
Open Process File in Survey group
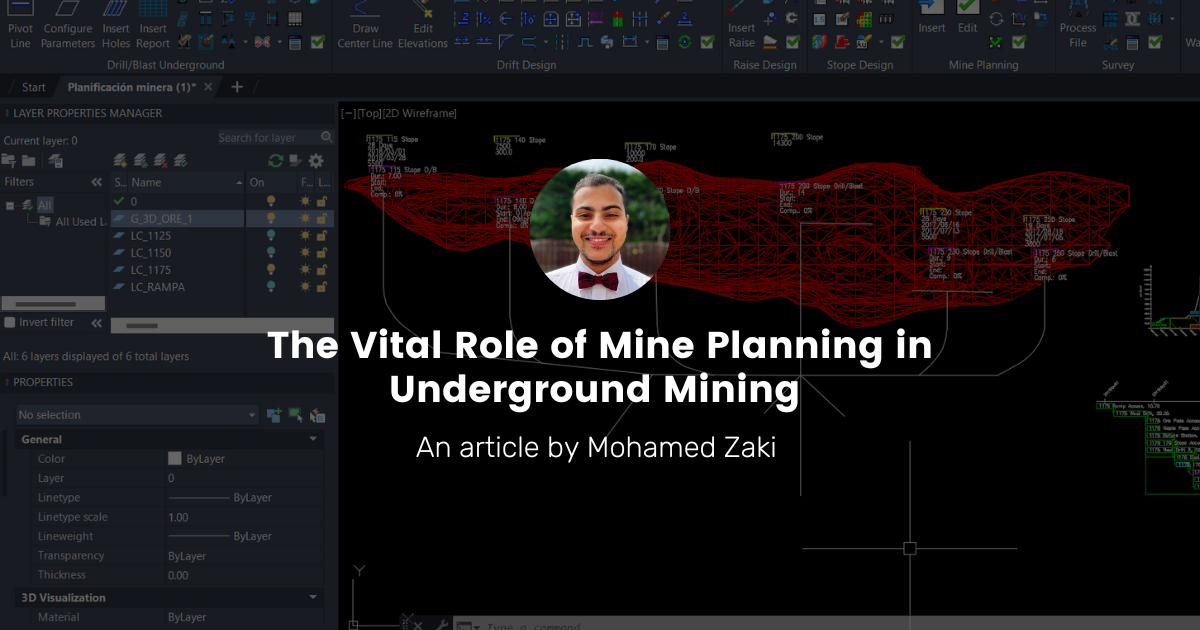(x=1078, y=24)
